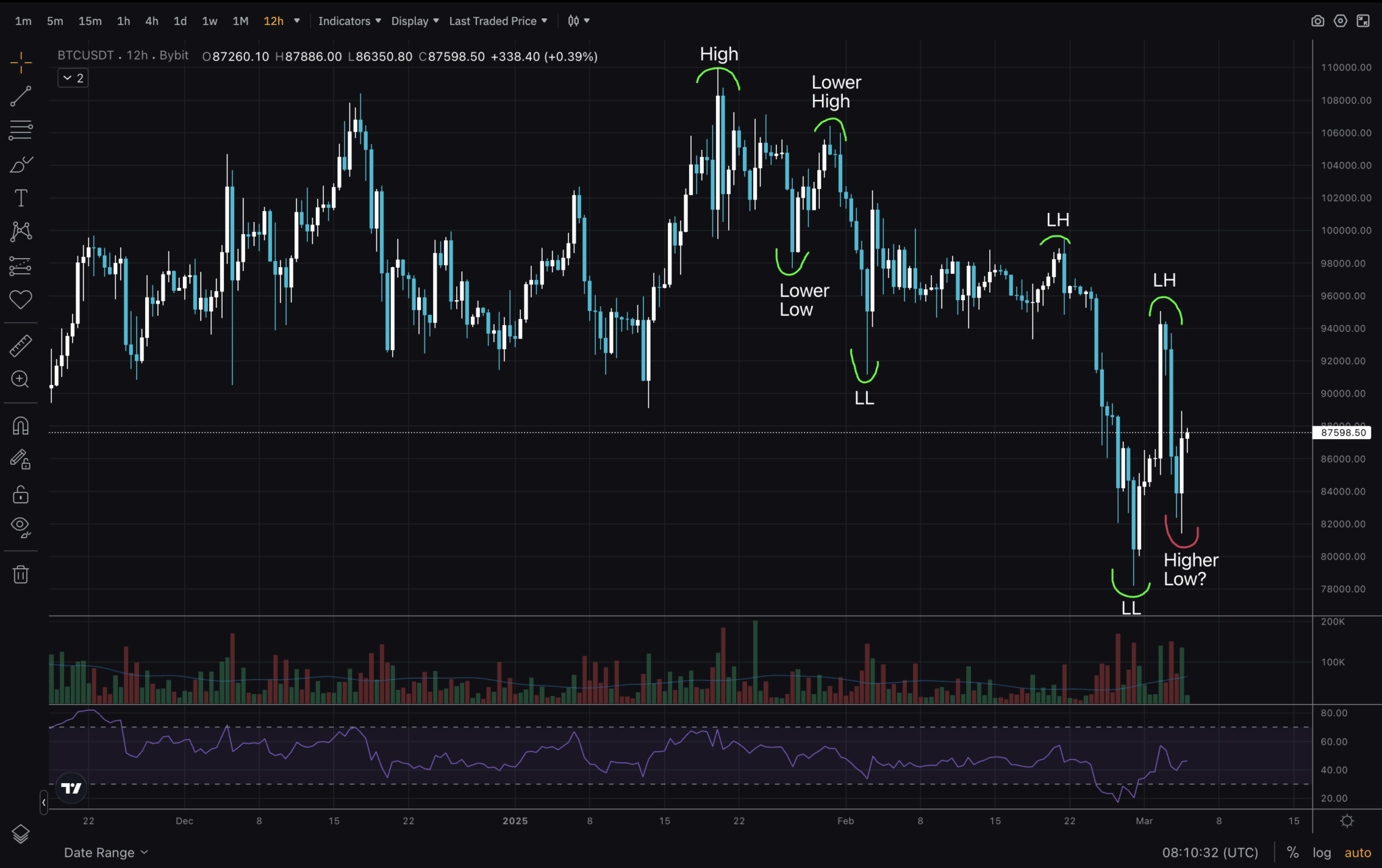Toggle percent scale mode
Viewport: 1382px width, 868px height.
1293,852
